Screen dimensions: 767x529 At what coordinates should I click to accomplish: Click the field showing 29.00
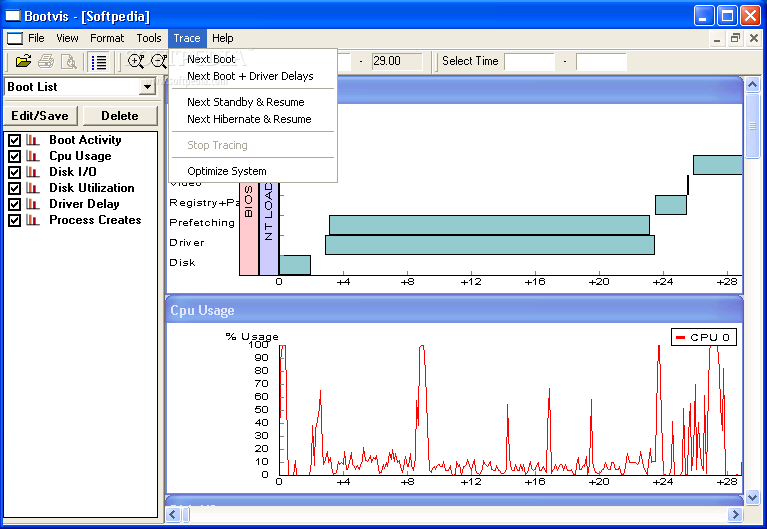click(397, 61)
